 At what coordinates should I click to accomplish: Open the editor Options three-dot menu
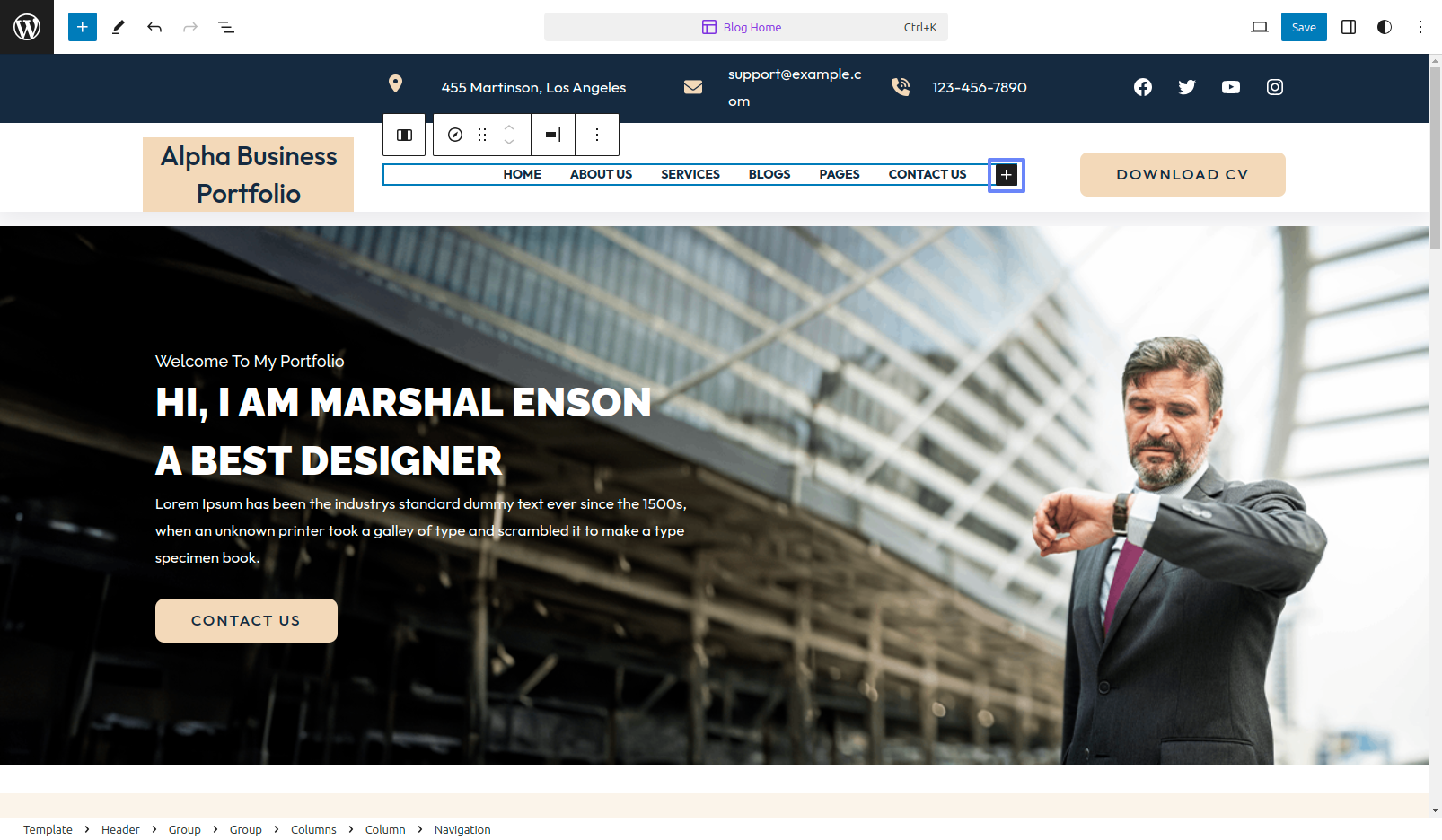point(1420,27)
